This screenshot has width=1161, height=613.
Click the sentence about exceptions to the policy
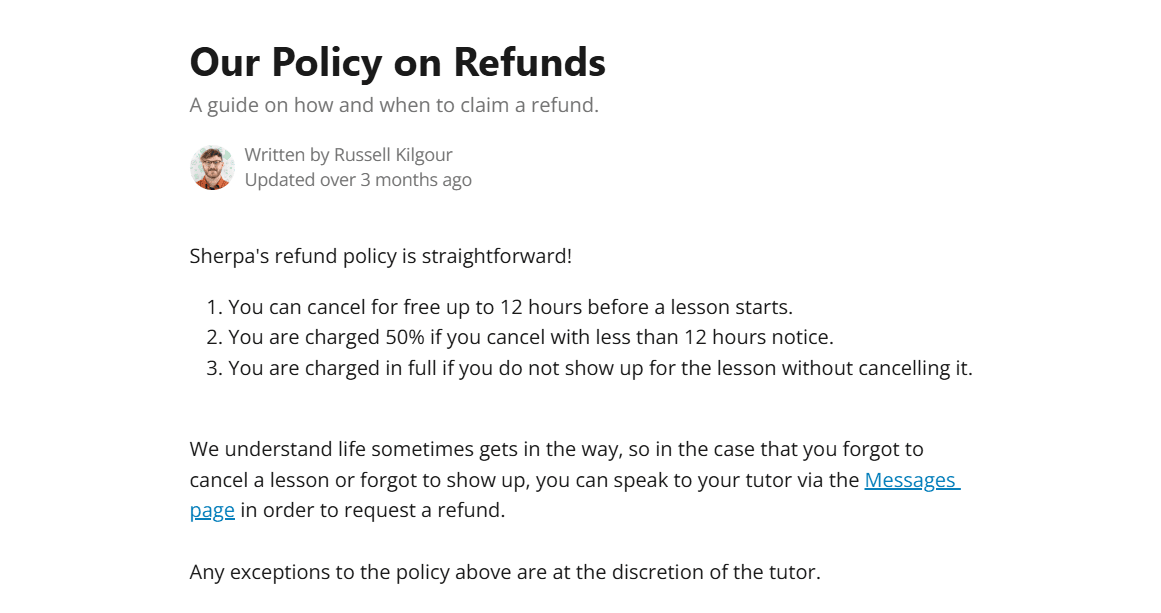pyautogui.click(x=504, y=573)
